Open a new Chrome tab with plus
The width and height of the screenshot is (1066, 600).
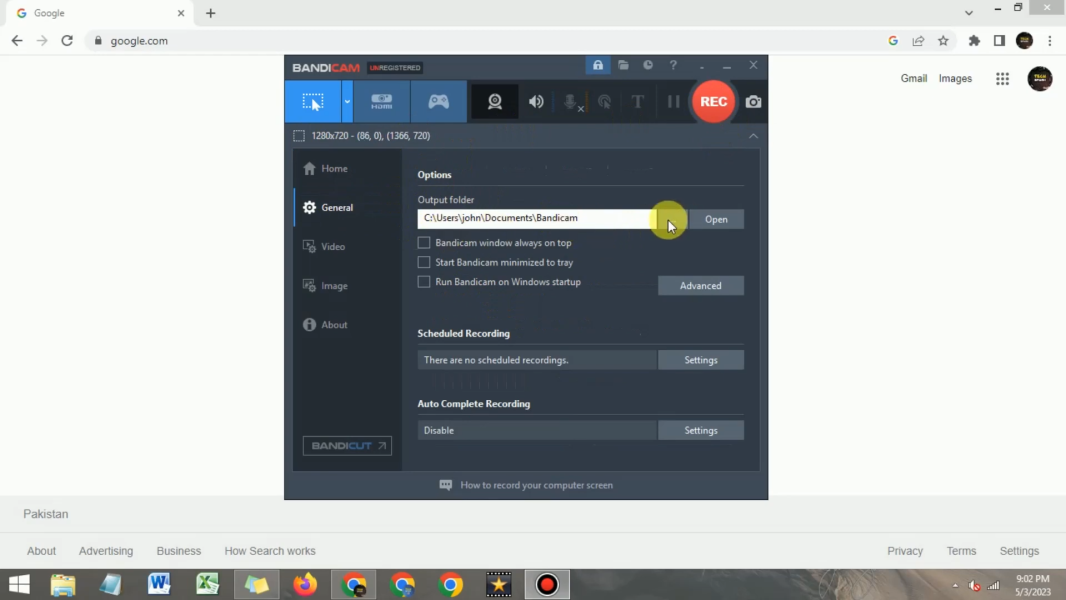(x=211, y=13)
